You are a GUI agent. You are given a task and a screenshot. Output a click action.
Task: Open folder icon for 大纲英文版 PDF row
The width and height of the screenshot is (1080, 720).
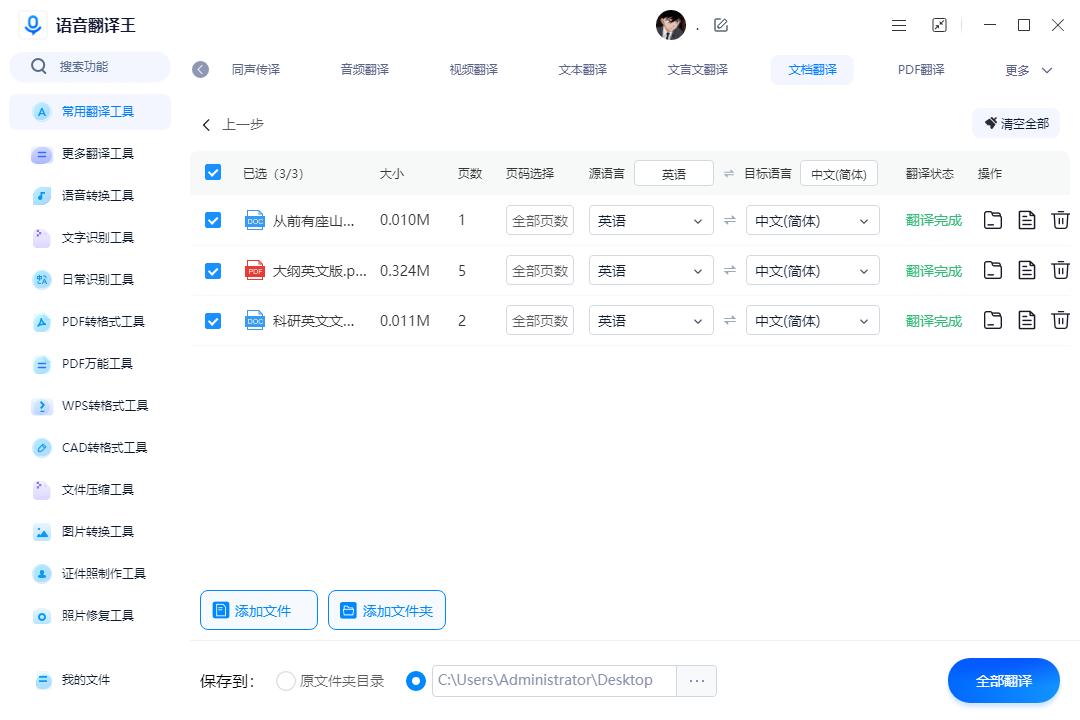tap(992, 270)
